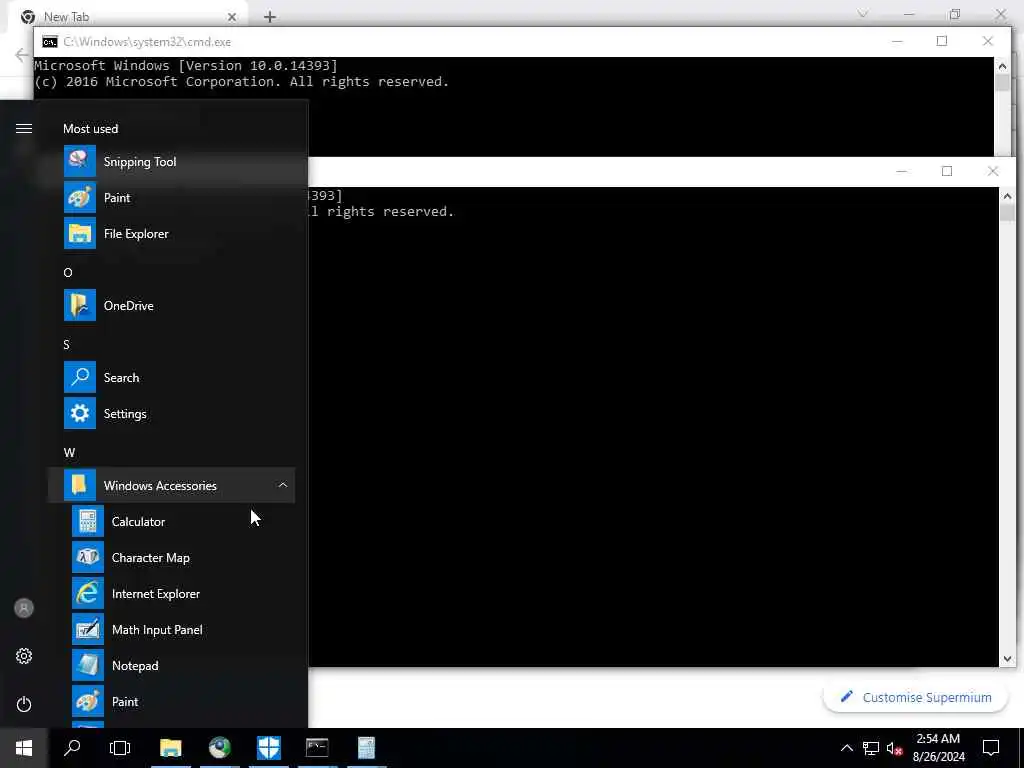The image size is (1024, 768).
Task: Open Settings gear in Start menu sidebar
Action: click(24, 656)
